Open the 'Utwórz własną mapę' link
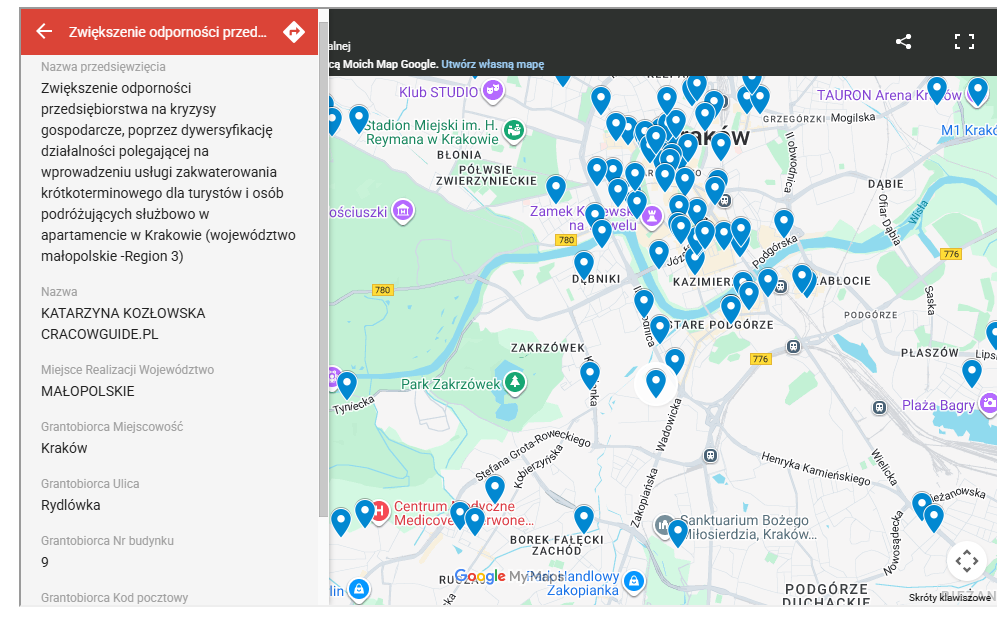997x617 pixels. [492, 64]
